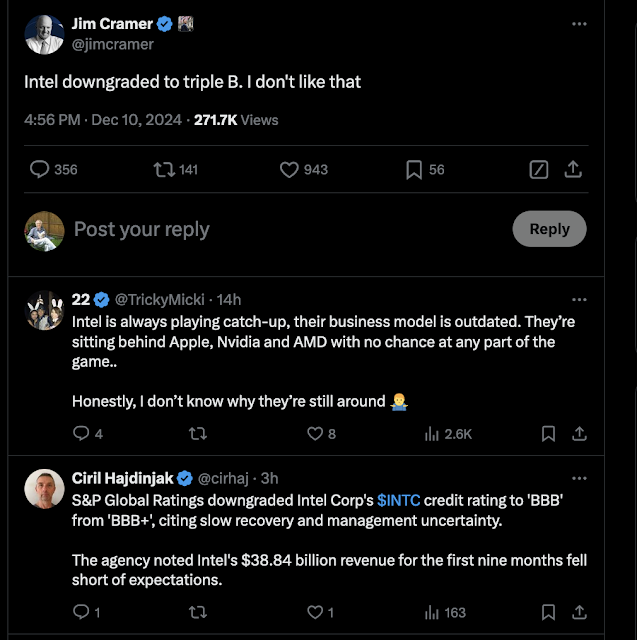Bookmark TrickyMicki's reply
The height and width of the screenshot is (640, 637).
pos(548,434)
